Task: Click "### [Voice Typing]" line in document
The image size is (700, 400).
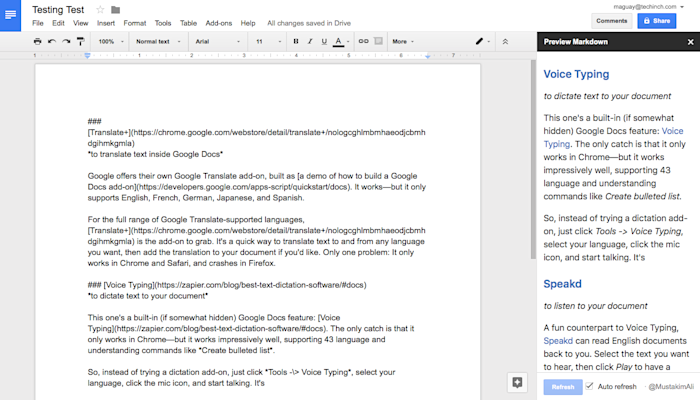Action: point(227,285)
